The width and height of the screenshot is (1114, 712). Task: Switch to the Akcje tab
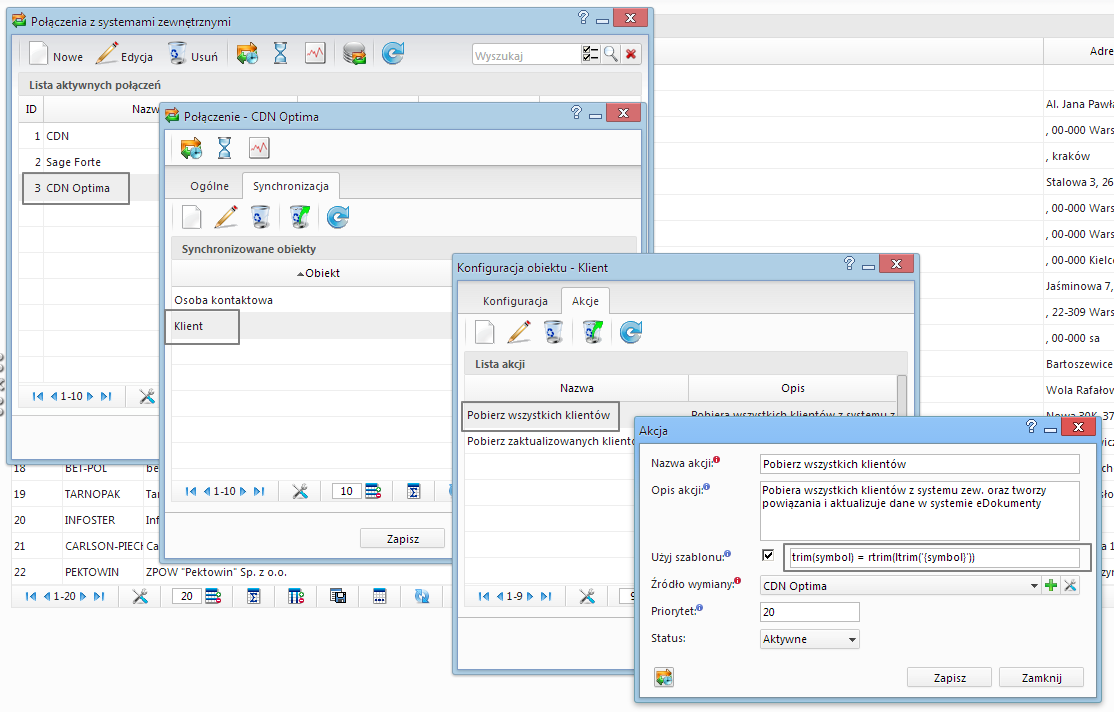585,301
